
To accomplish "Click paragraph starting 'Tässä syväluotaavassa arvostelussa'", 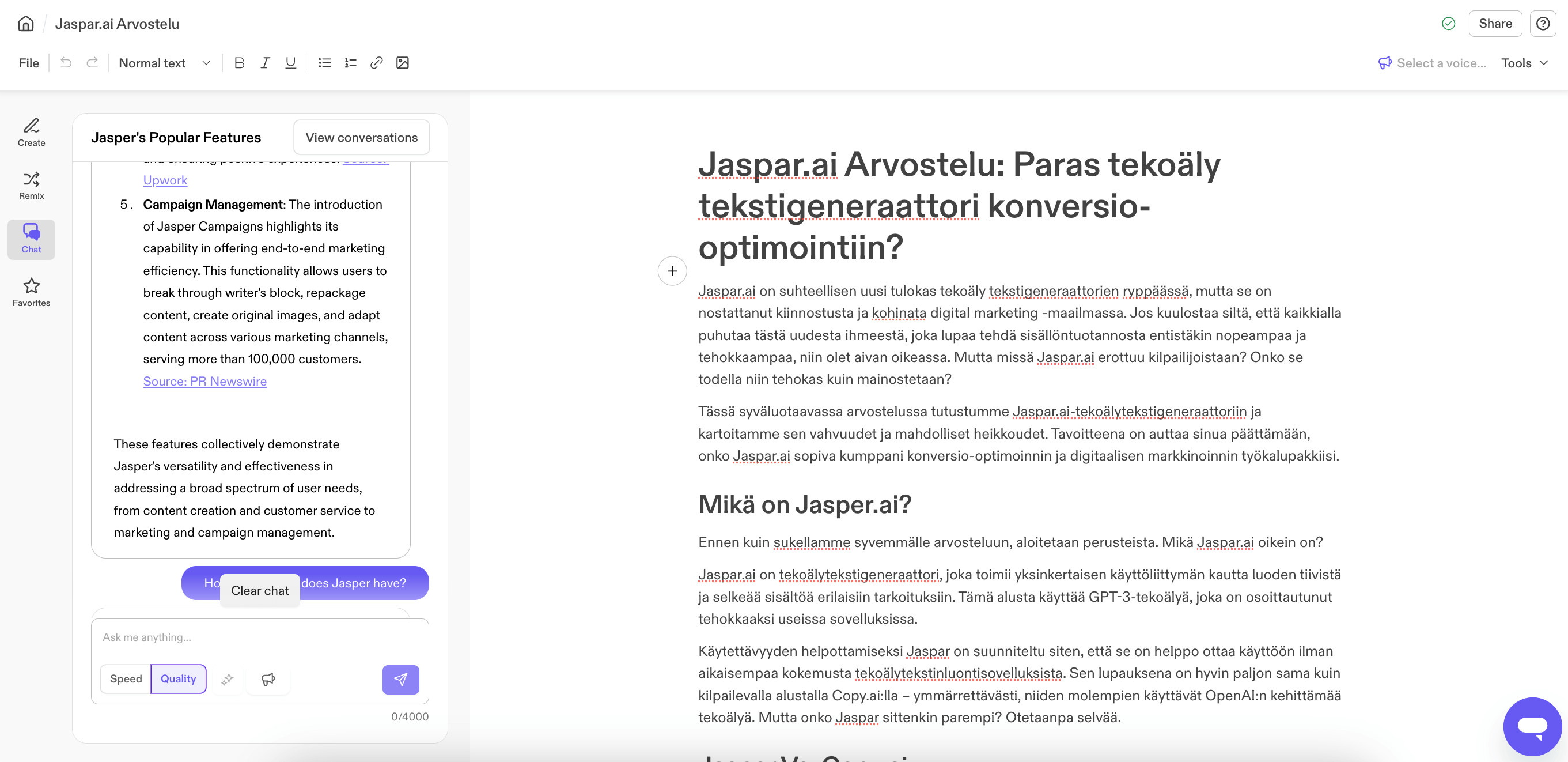I will point(1019,433).
